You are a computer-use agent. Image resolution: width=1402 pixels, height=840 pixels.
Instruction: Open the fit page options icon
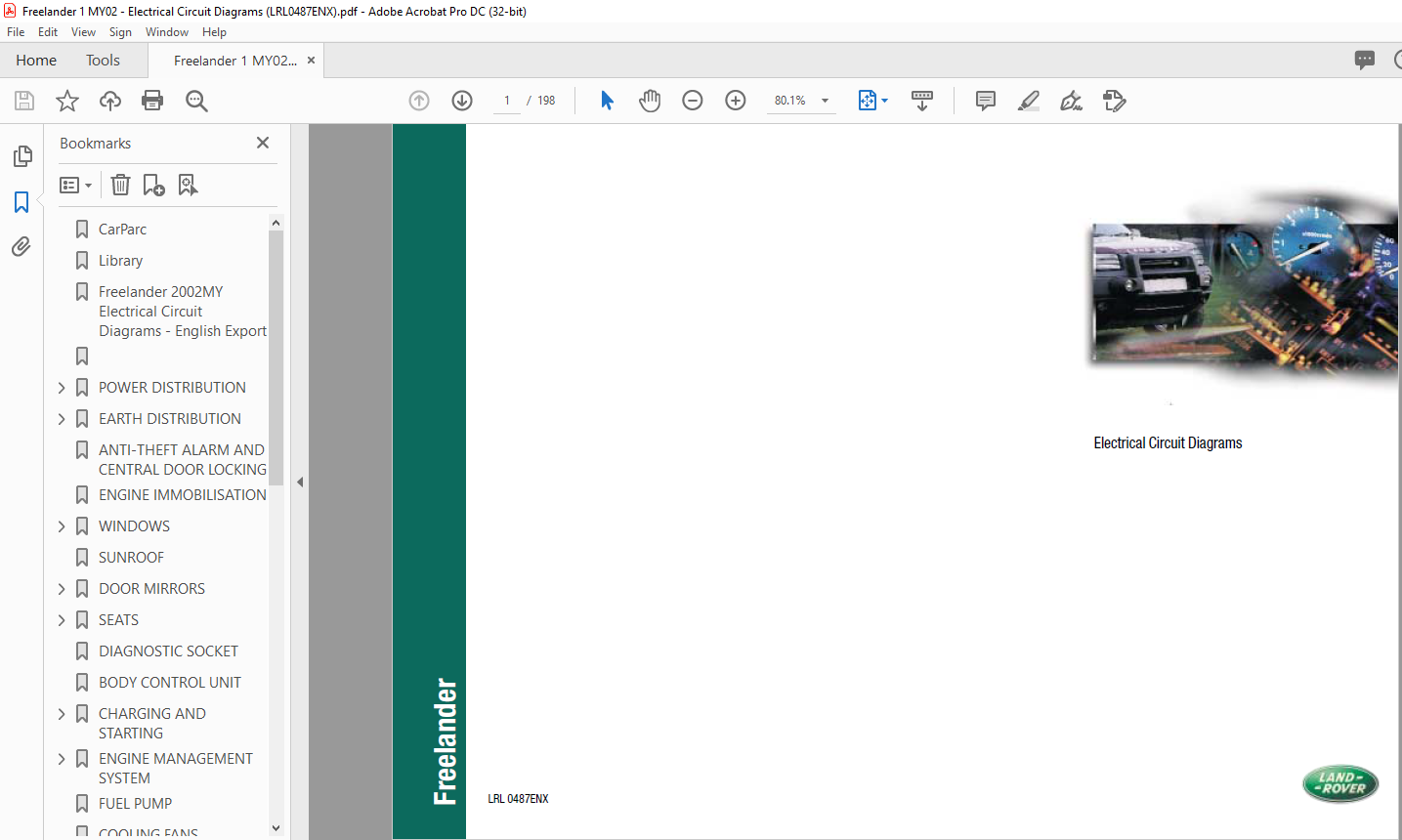click(872, 101)
